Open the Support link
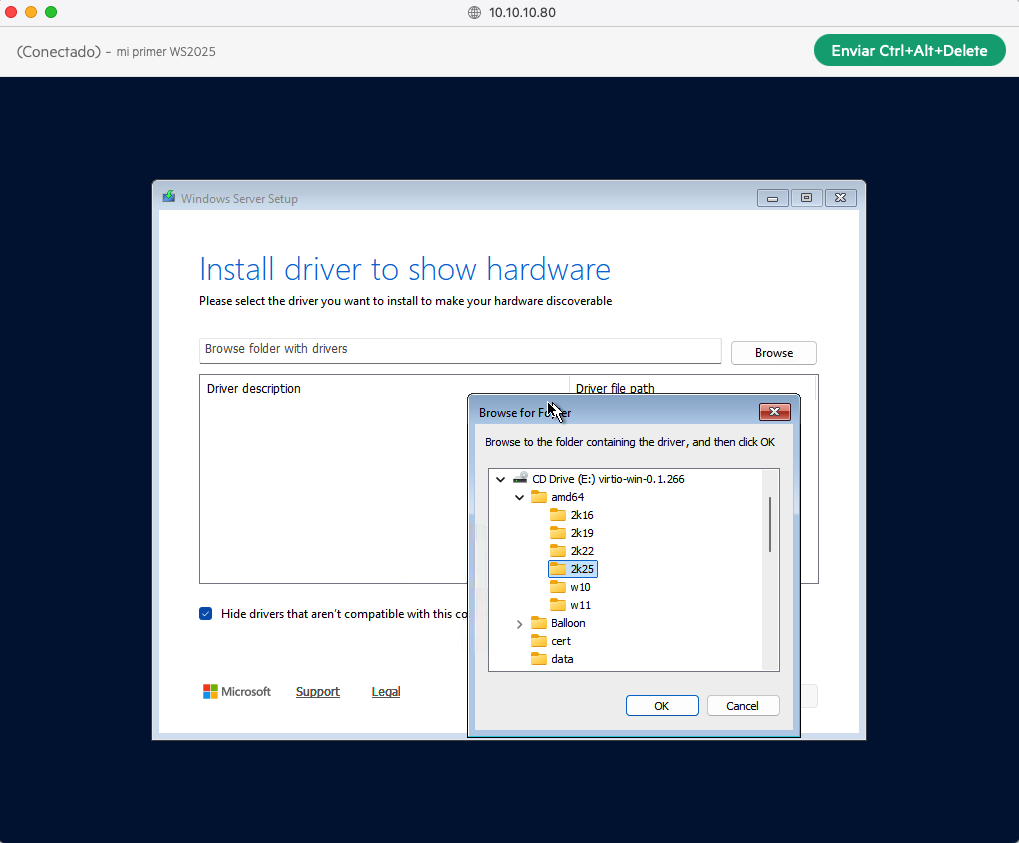1019x843 pixels. (x=317, y=691)
